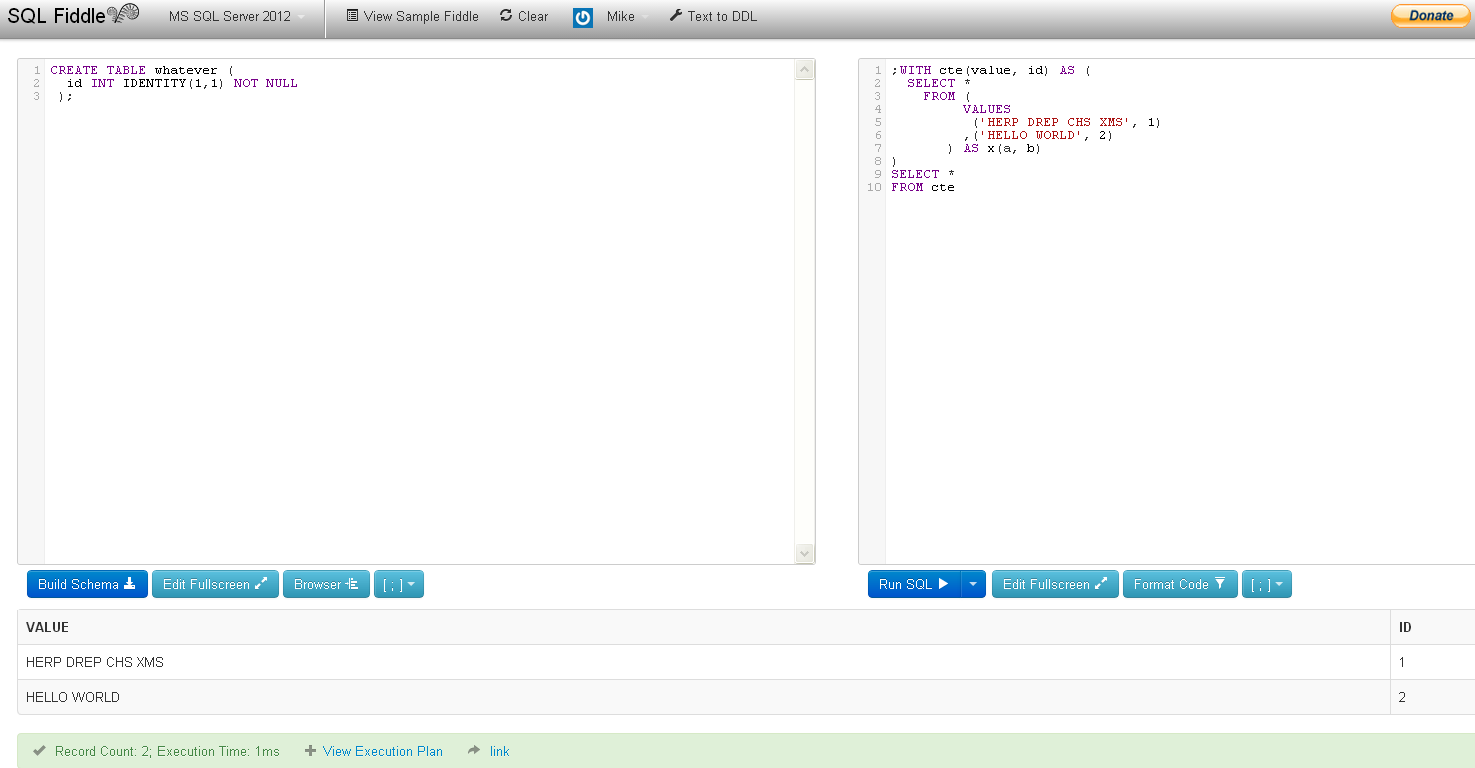The image size is (1475, 768).
Task: Click the Build Schema button
Action: point(87,584)
